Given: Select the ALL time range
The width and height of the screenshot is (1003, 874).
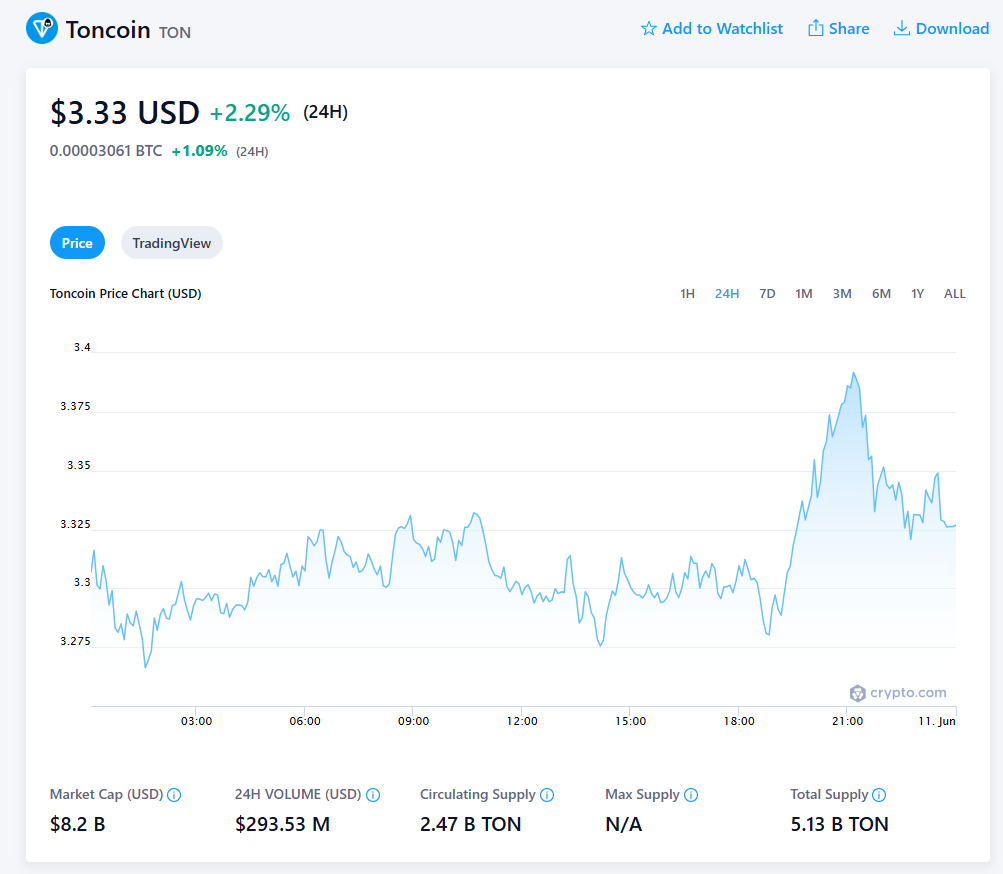Looking at the screenshot, I should coord(954,294).
